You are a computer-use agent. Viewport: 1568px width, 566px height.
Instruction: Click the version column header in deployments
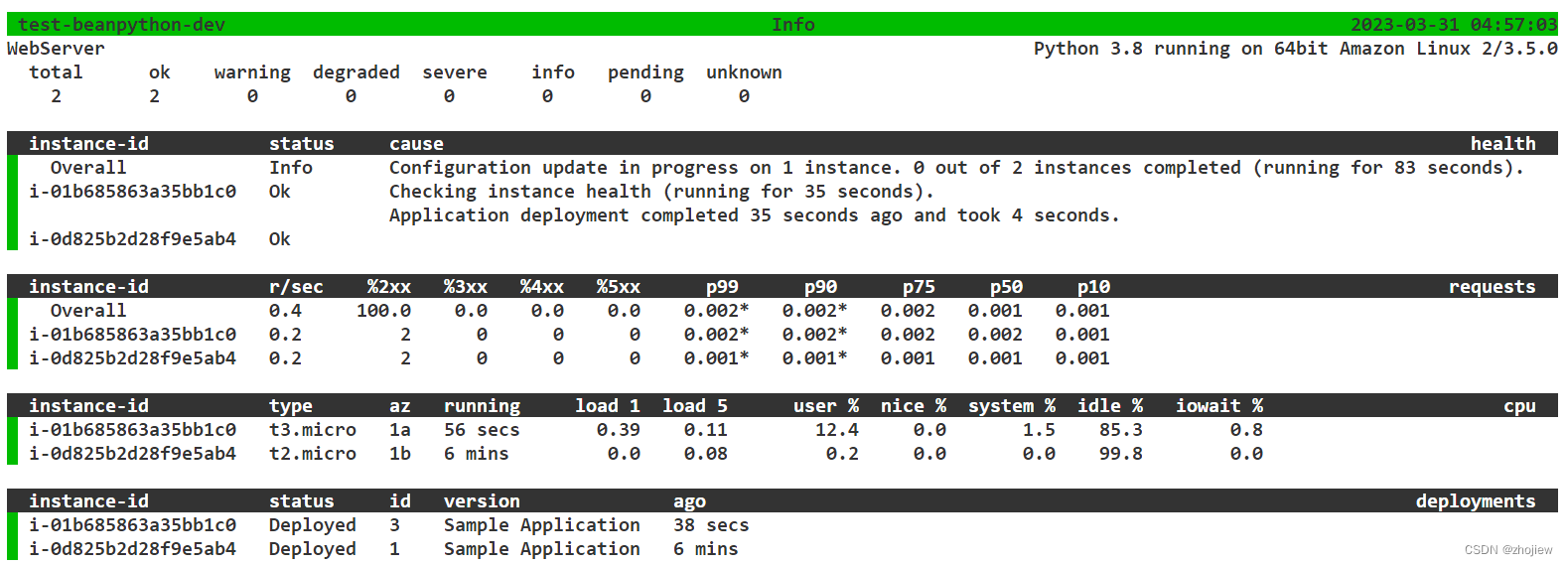tap(482, 501)
